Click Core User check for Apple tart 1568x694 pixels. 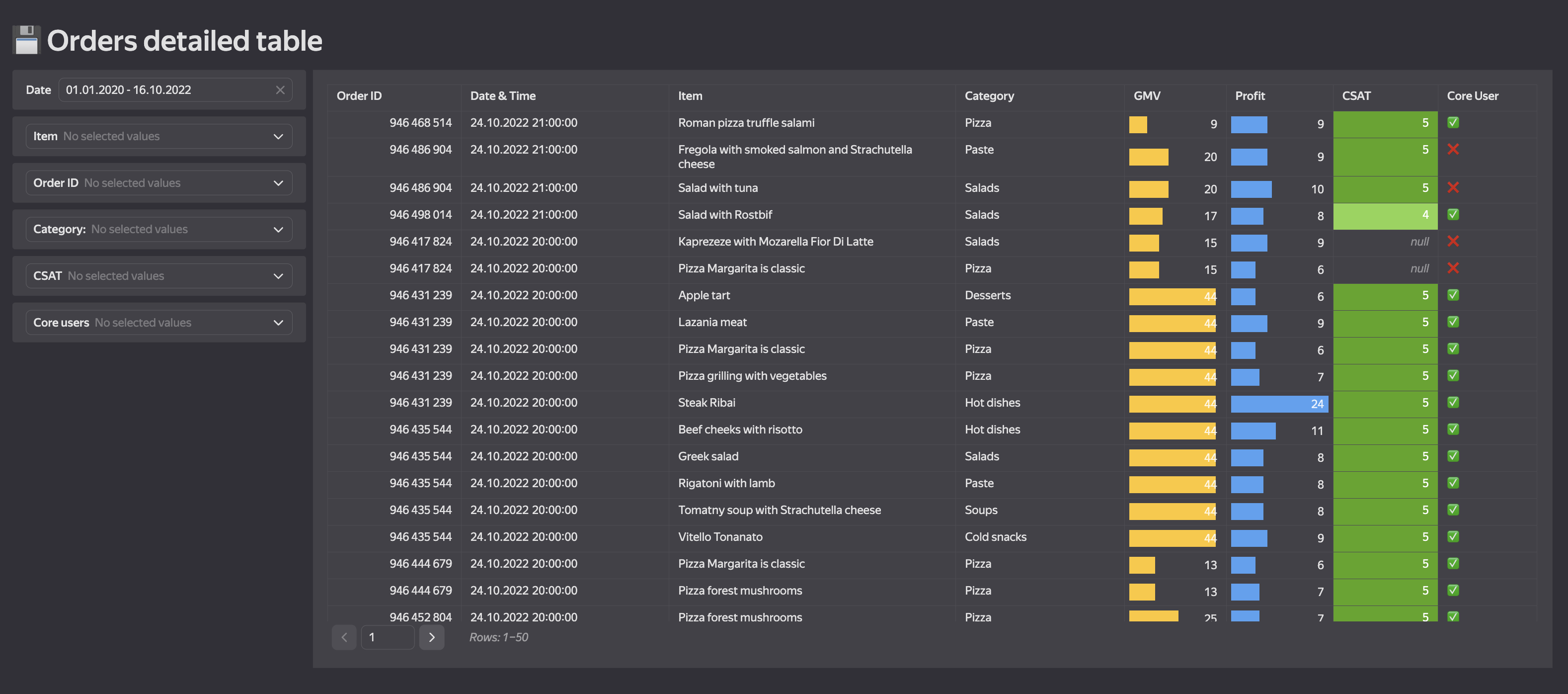(x=1453, y=295)
